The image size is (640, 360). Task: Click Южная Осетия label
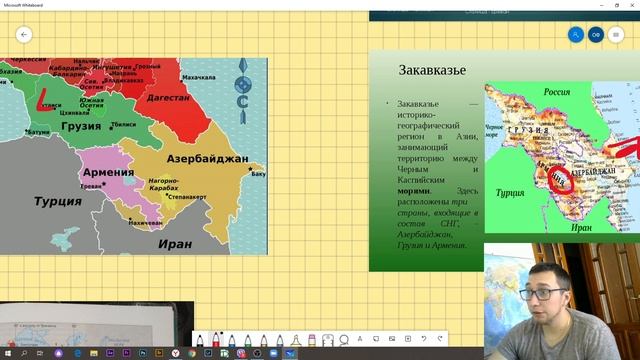[91, 102]
